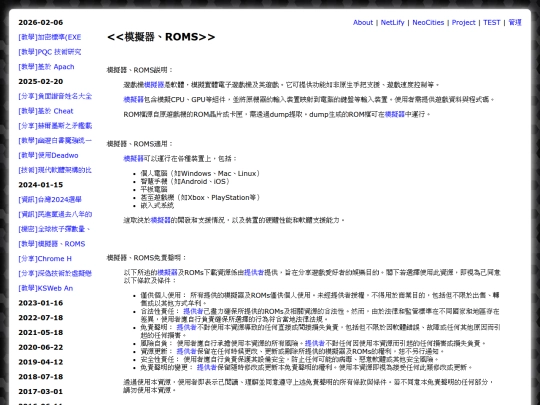
Task: Expand the 2022-07-18 date group
Action: point(41,318)
